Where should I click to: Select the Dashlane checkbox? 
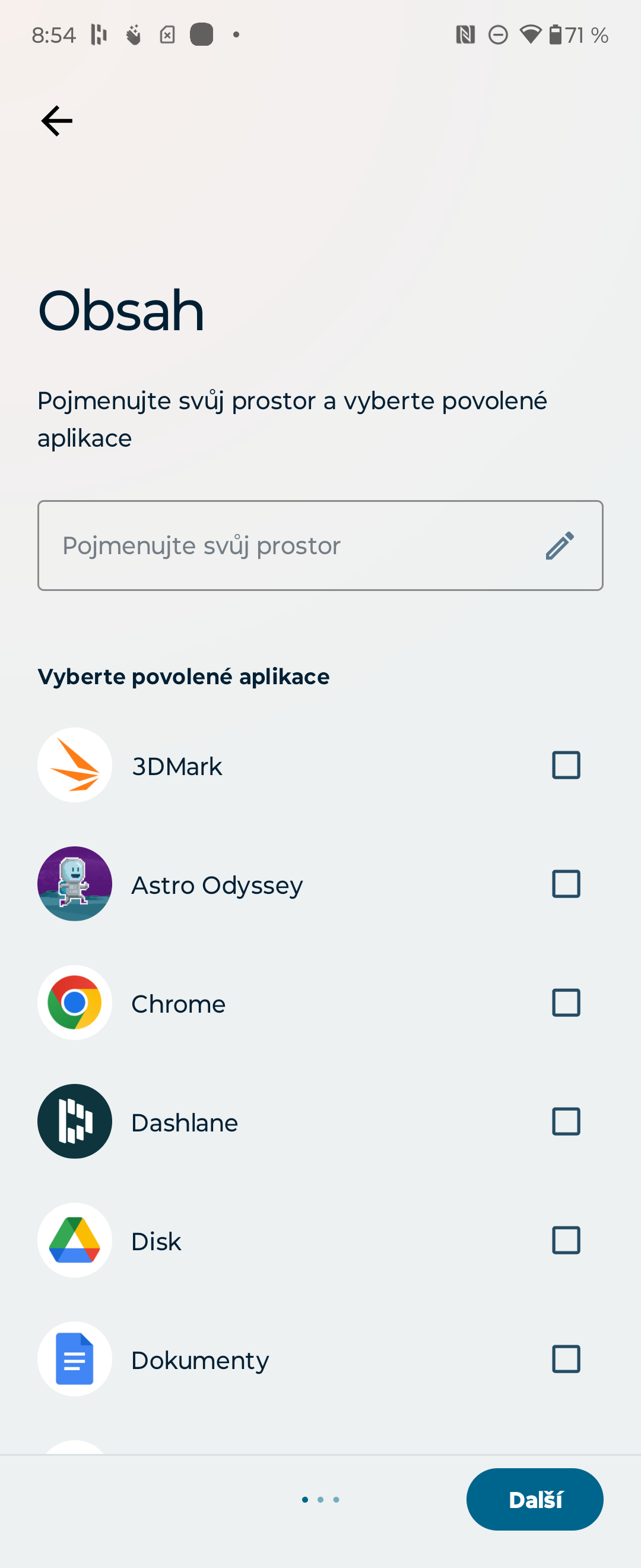coord(566,1121)
